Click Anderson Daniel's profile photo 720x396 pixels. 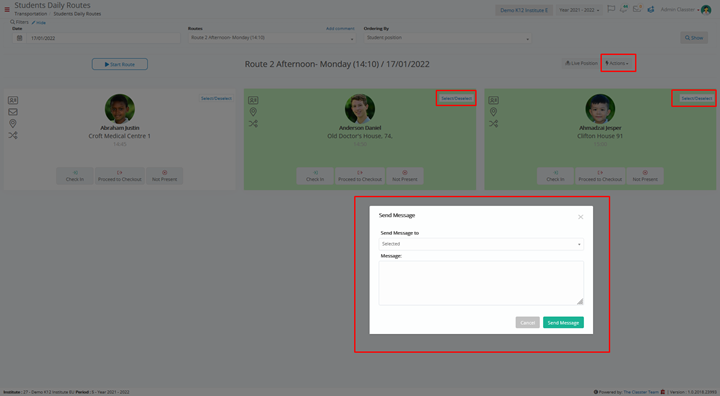click(360, 109)
